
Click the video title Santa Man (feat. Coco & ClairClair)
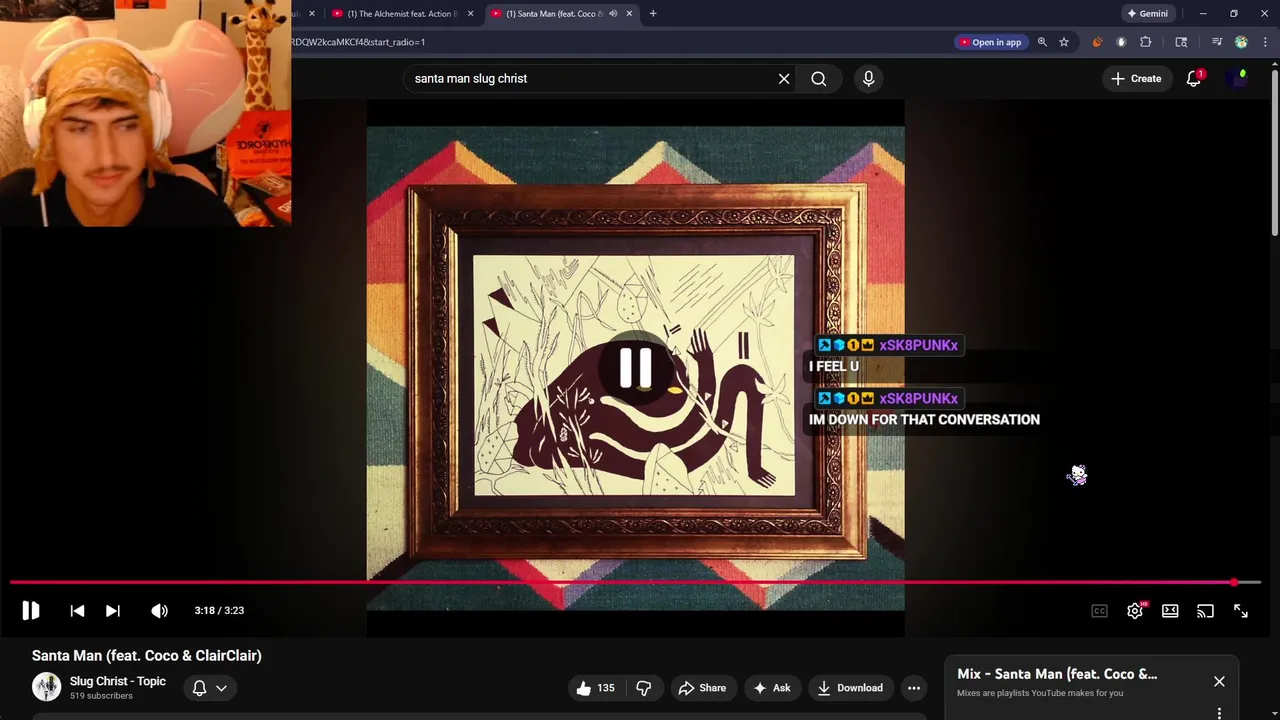tap(147, 655)
